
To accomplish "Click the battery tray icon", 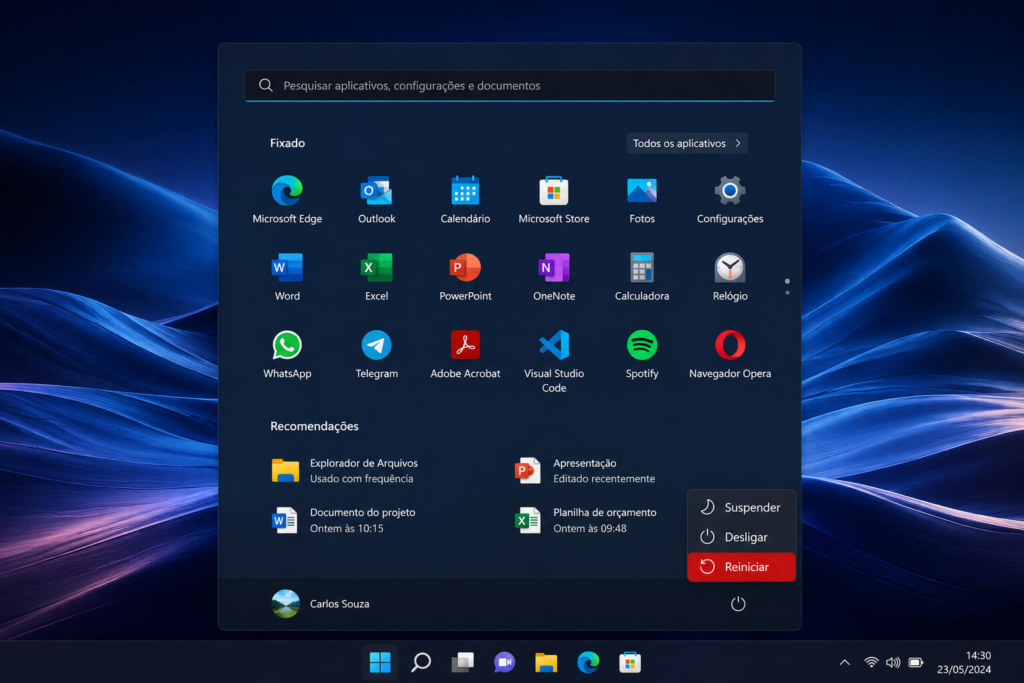I will coord(916,662).
